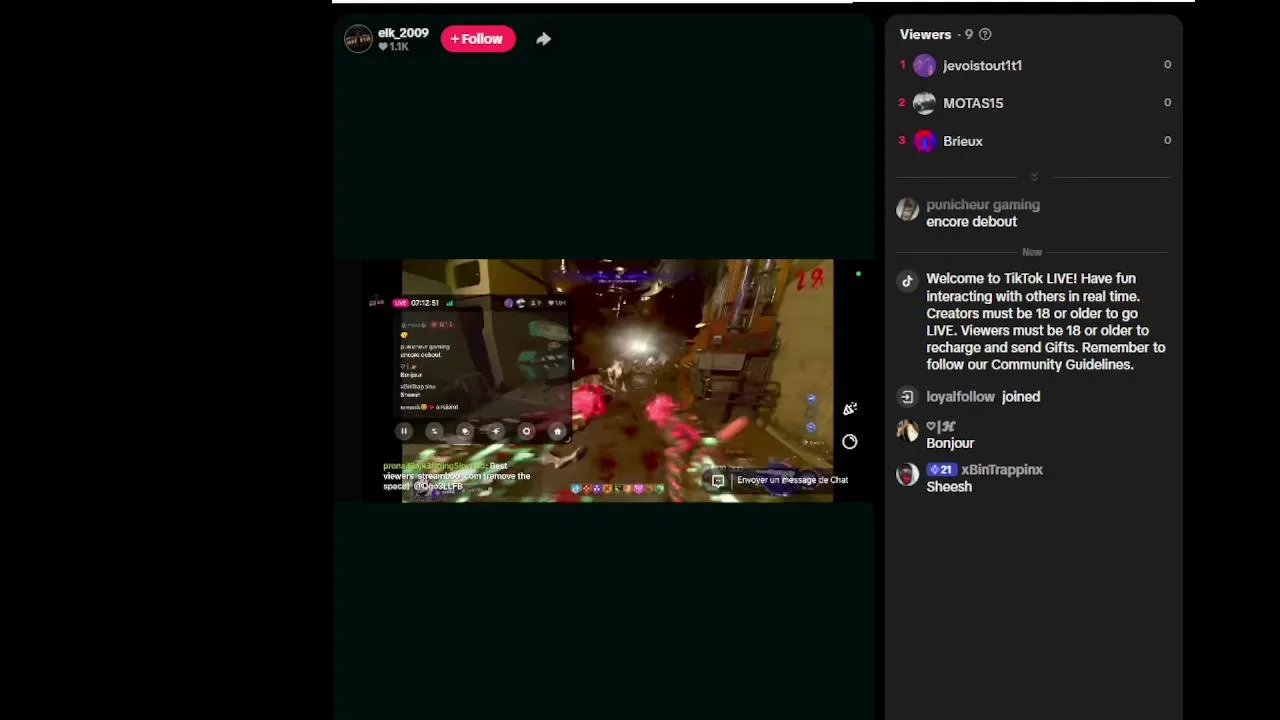1280x720 pixels.
Task: Click the 'Sheesh' chat message
Action: point(949,487)
